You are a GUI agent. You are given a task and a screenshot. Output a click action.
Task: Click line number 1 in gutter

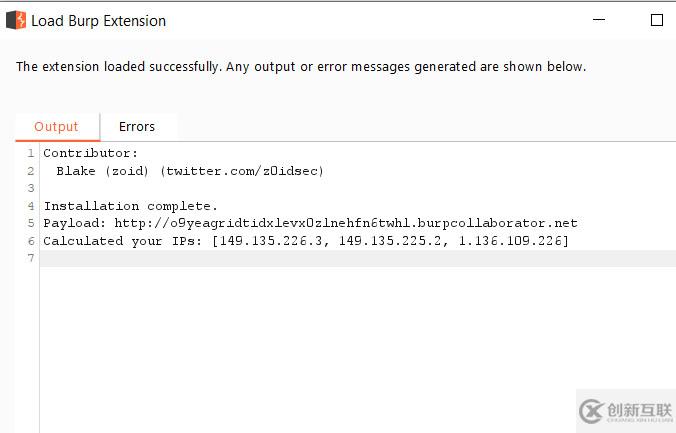click(x=31, y=153)
